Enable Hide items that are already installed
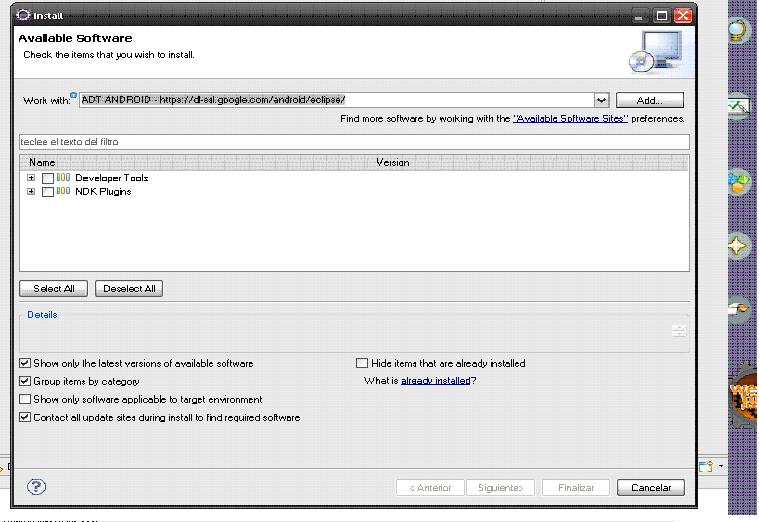Screen dimensions: 759x522 [362, 363]
